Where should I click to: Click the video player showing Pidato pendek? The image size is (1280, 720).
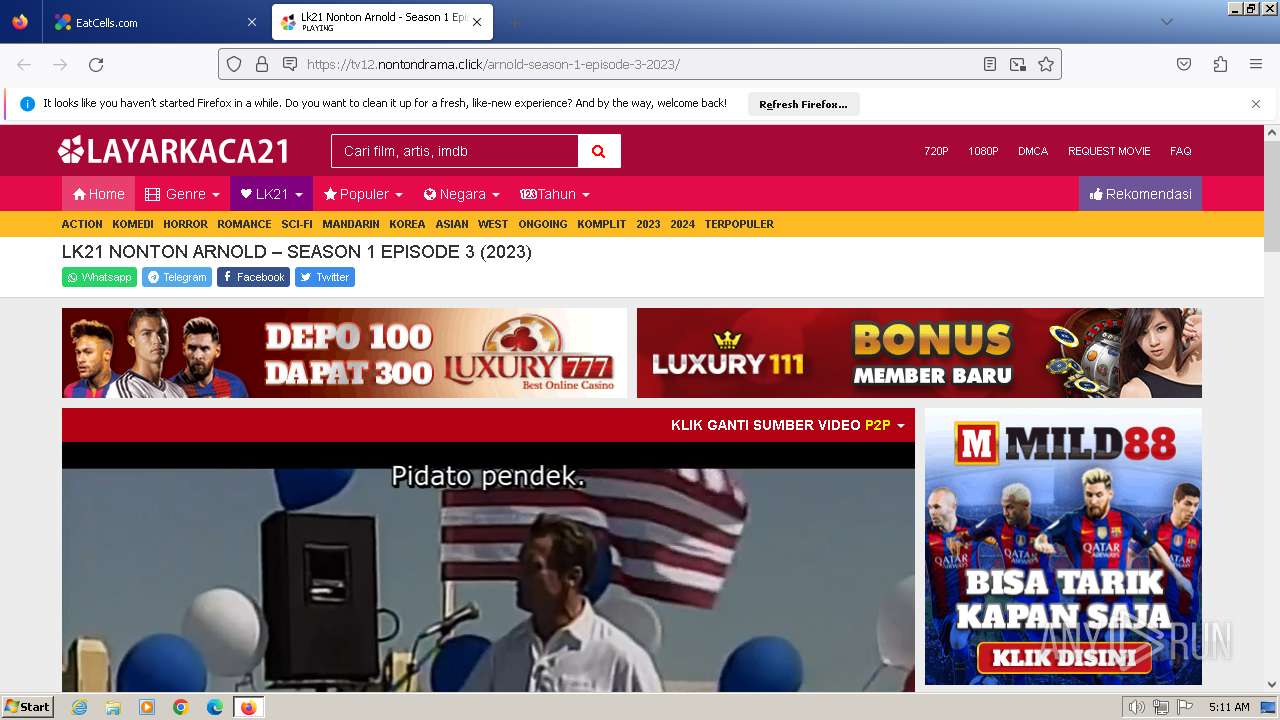pyautogui.click(x=488, y=567)
